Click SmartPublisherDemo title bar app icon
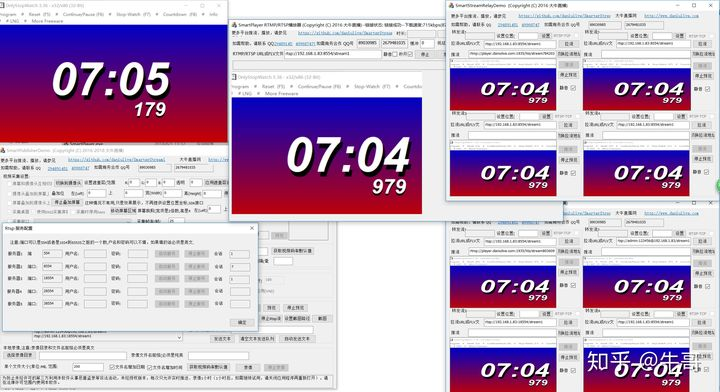The height and width of the screenshot is (392, 720). point(3,150)
